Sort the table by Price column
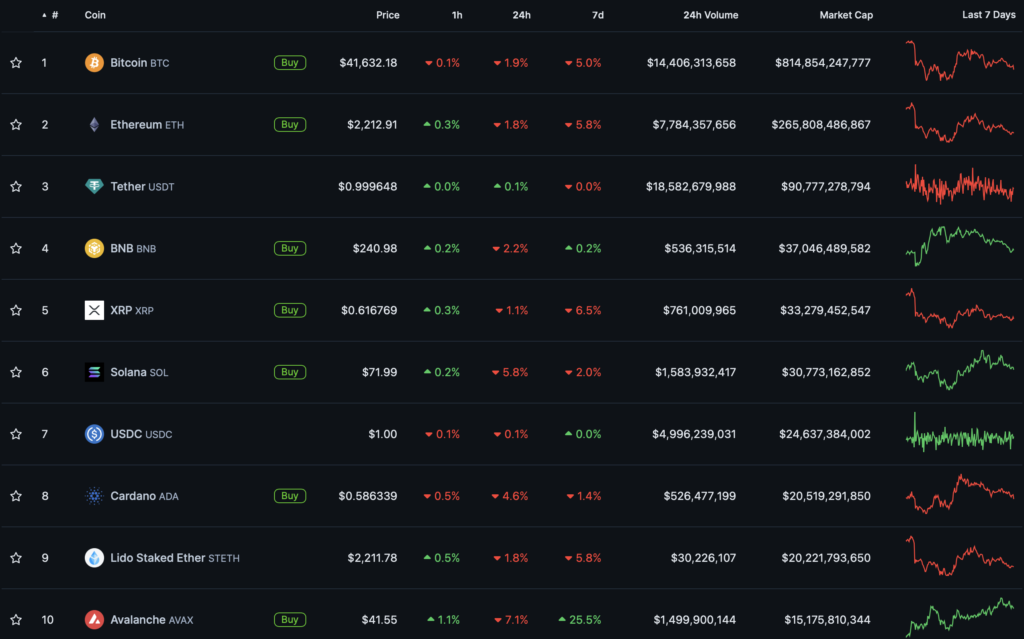This screenshot has height=639, width=1024. click(387, 15)
